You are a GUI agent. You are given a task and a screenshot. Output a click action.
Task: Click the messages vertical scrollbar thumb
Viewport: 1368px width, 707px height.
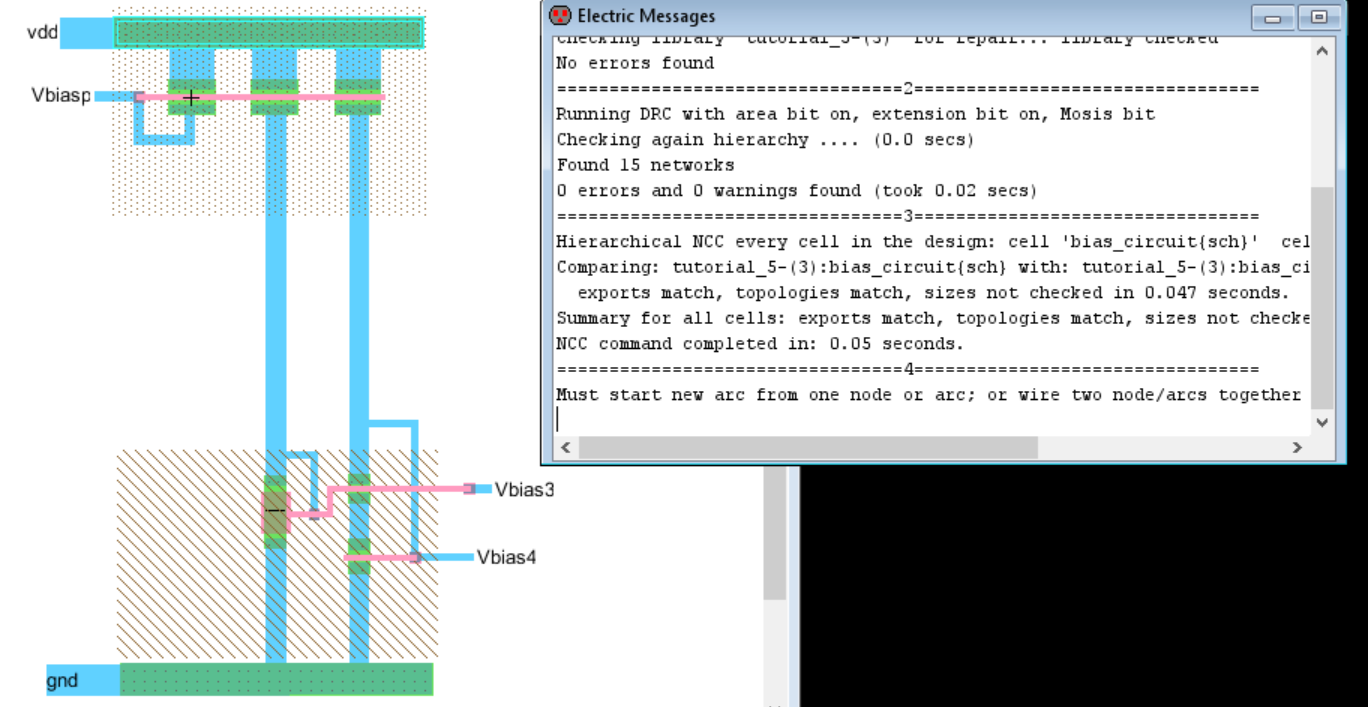1322,296
